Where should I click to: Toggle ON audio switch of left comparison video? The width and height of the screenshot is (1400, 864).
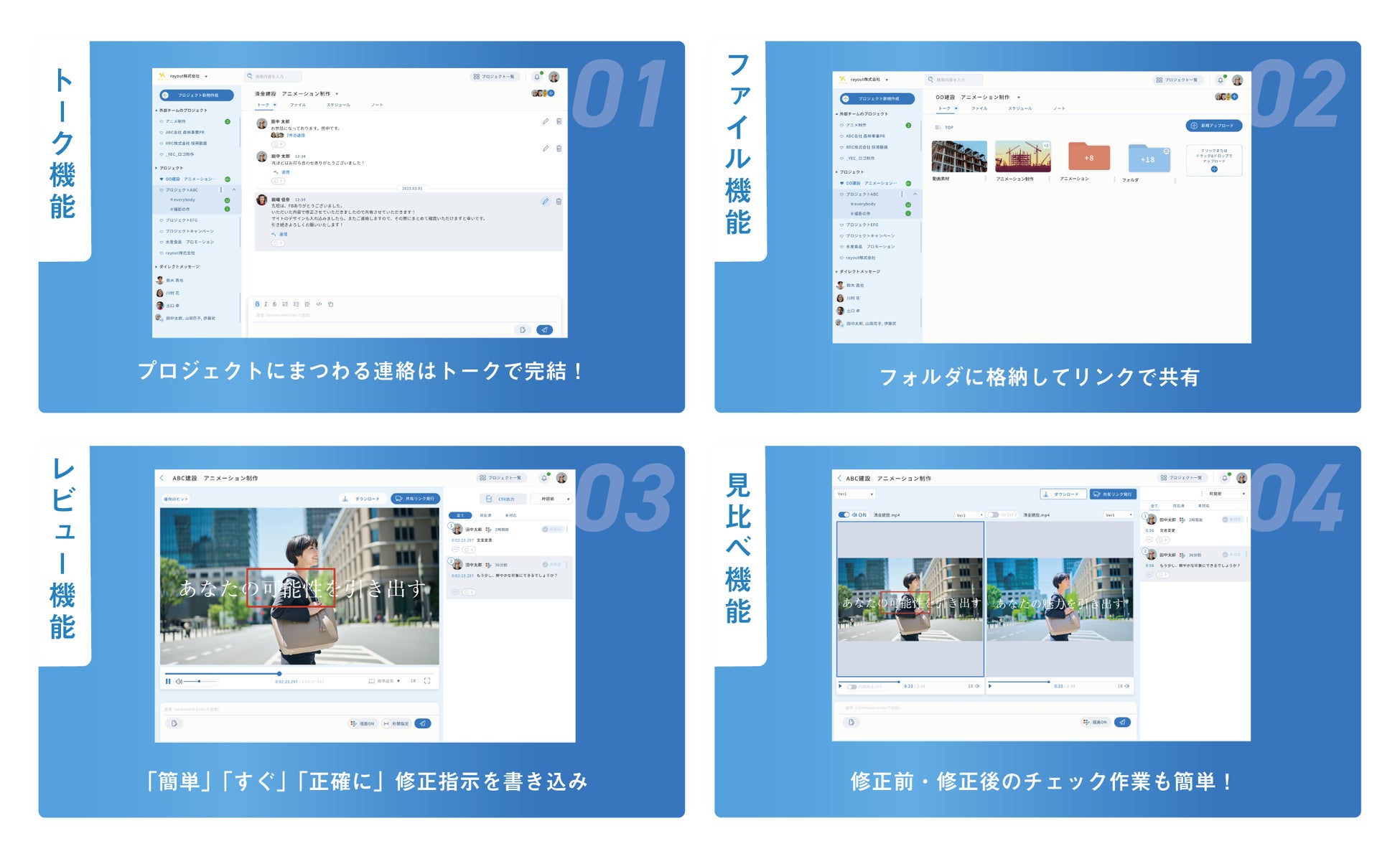pyautogui.click(x=844, y=515)
